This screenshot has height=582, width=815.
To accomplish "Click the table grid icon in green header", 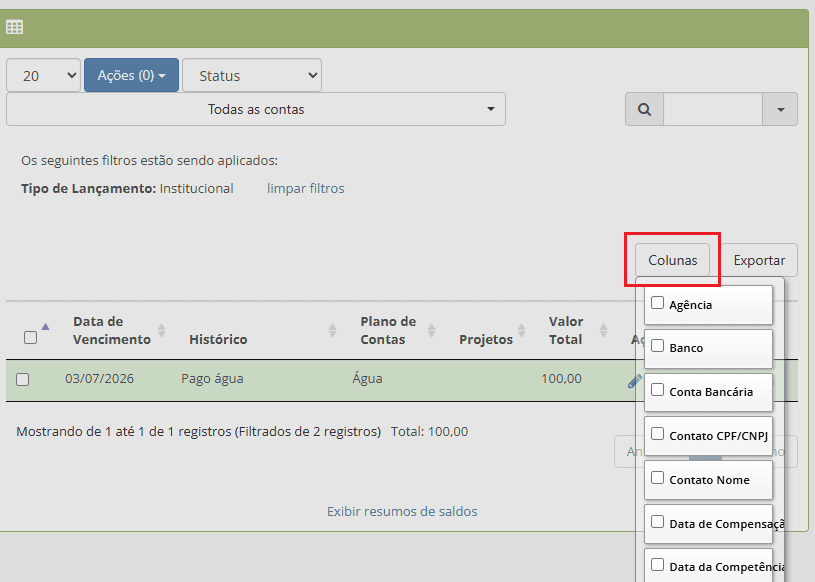I will (x=14, y=27).
